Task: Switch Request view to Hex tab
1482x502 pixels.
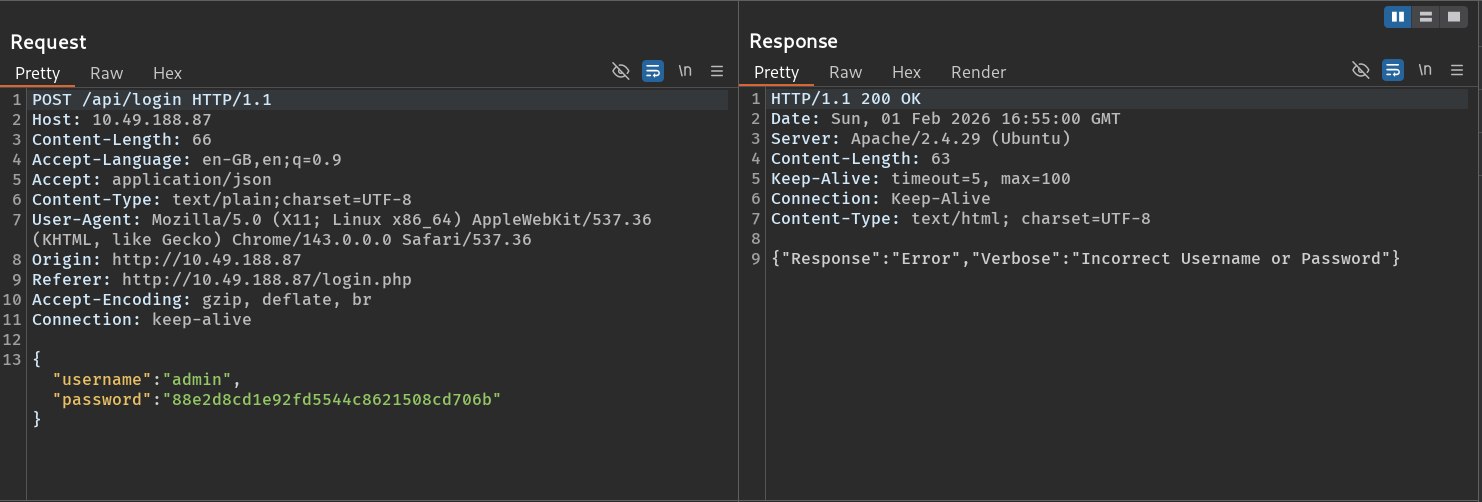Action: point(167,73)
